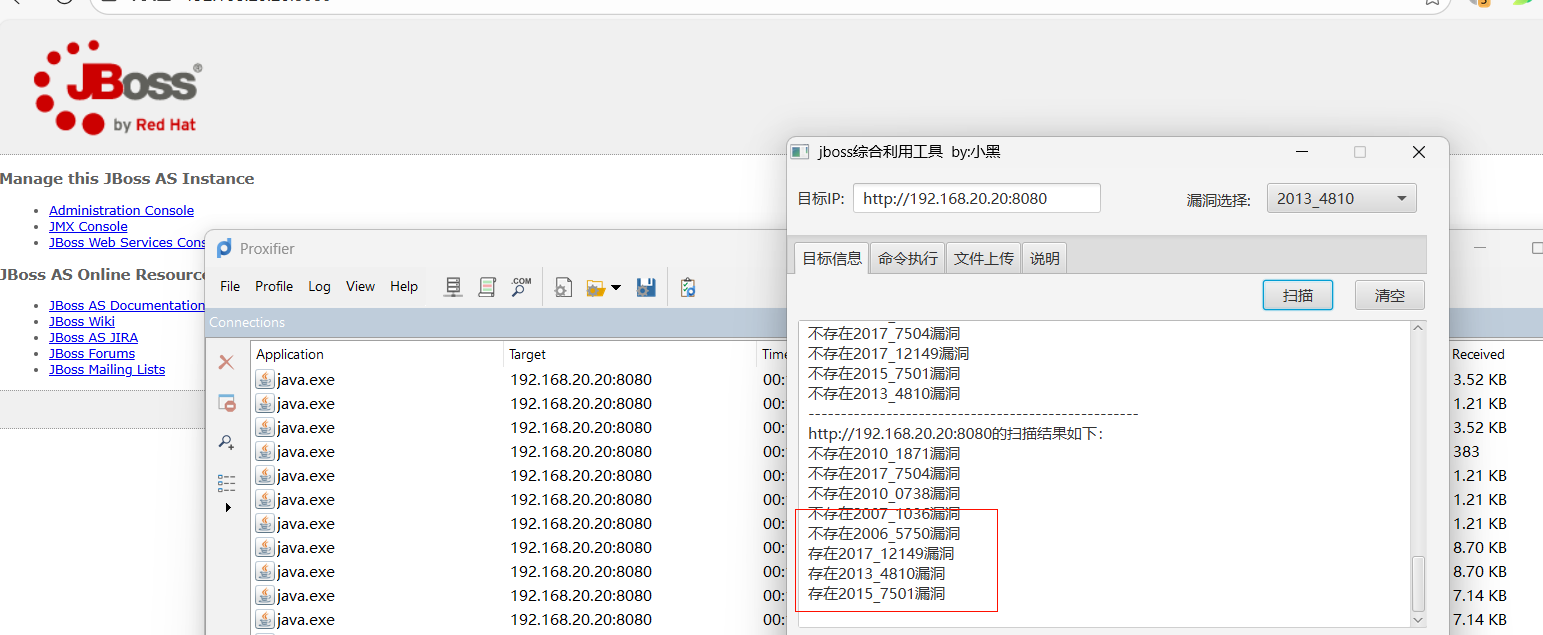Image resolution: width=1543 pixels, height=635 pixels.
Task: Open the 漏洞选择 dropdown showing 2013_4810
Action: pos(1341,198)
